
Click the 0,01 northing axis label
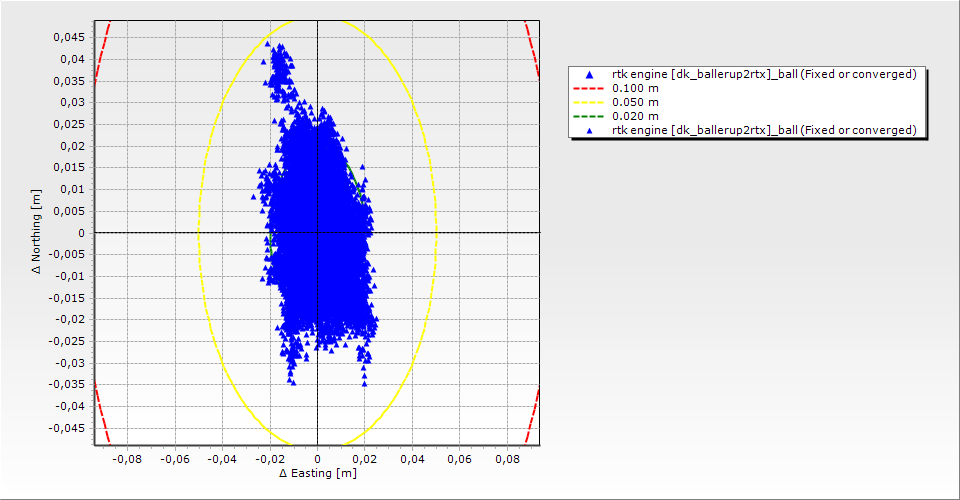click(72, 189)
